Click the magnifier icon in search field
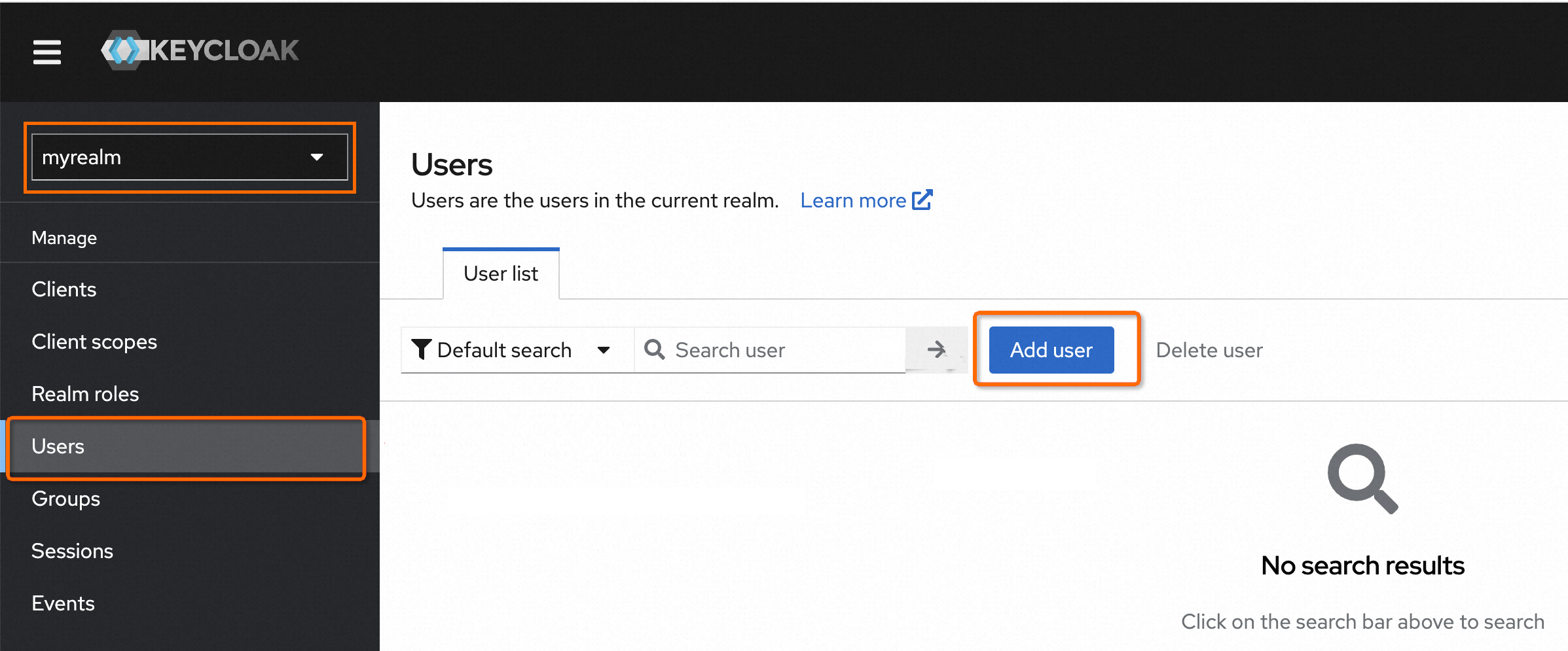1568x651 pixels. [654, 350]
